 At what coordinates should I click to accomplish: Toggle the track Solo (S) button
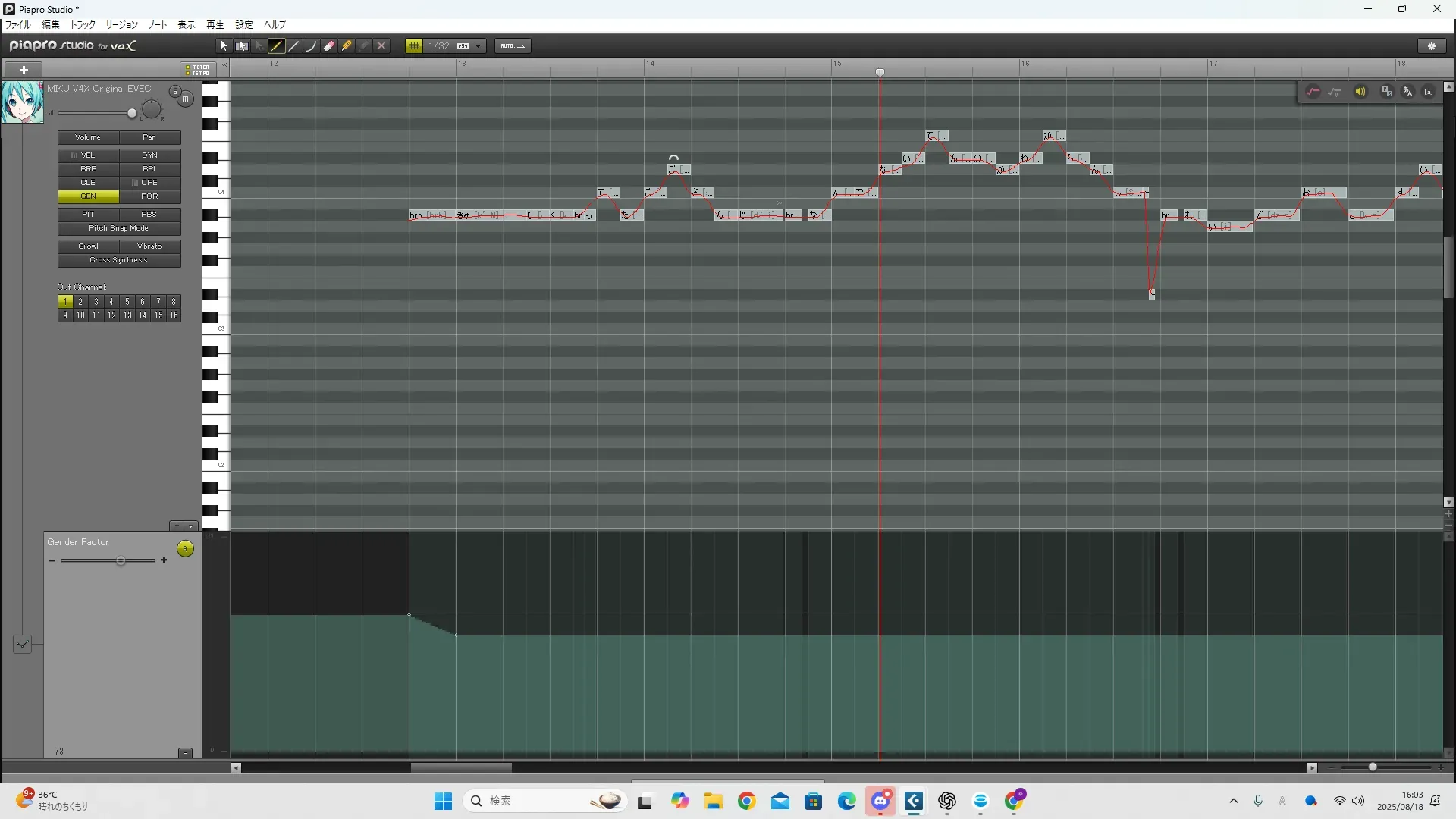tap(175, 92)
